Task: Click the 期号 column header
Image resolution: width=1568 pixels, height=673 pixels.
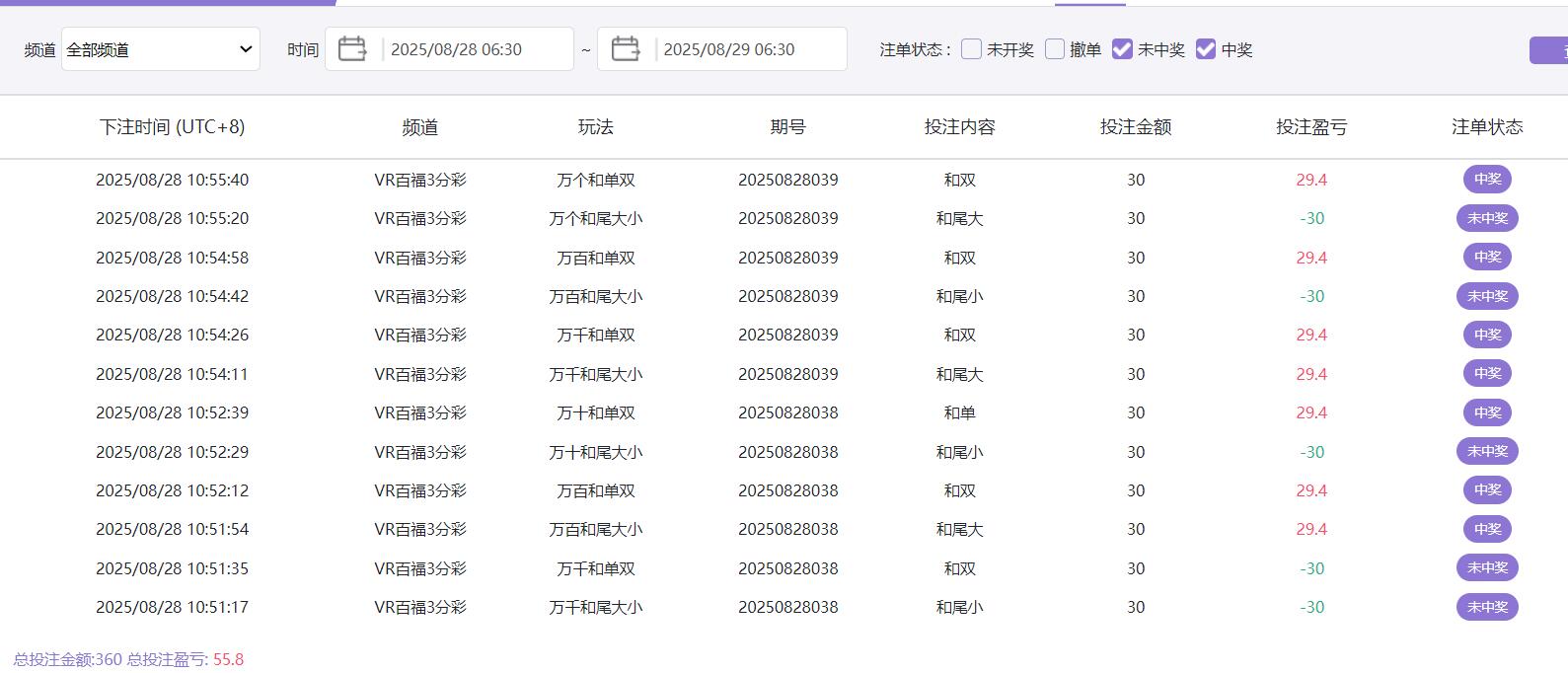Action: 788,127
